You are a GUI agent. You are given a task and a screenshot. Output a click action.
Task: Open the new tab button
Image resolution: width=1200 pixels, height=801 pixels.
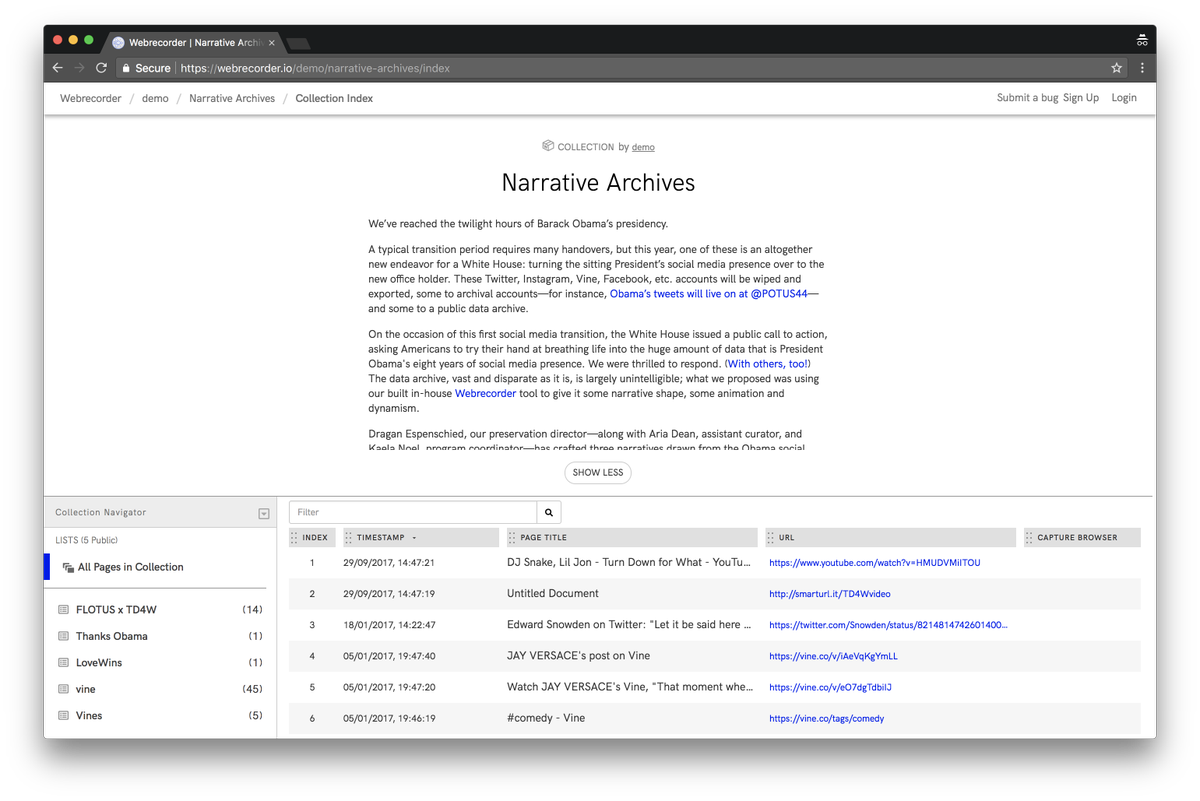298,43
